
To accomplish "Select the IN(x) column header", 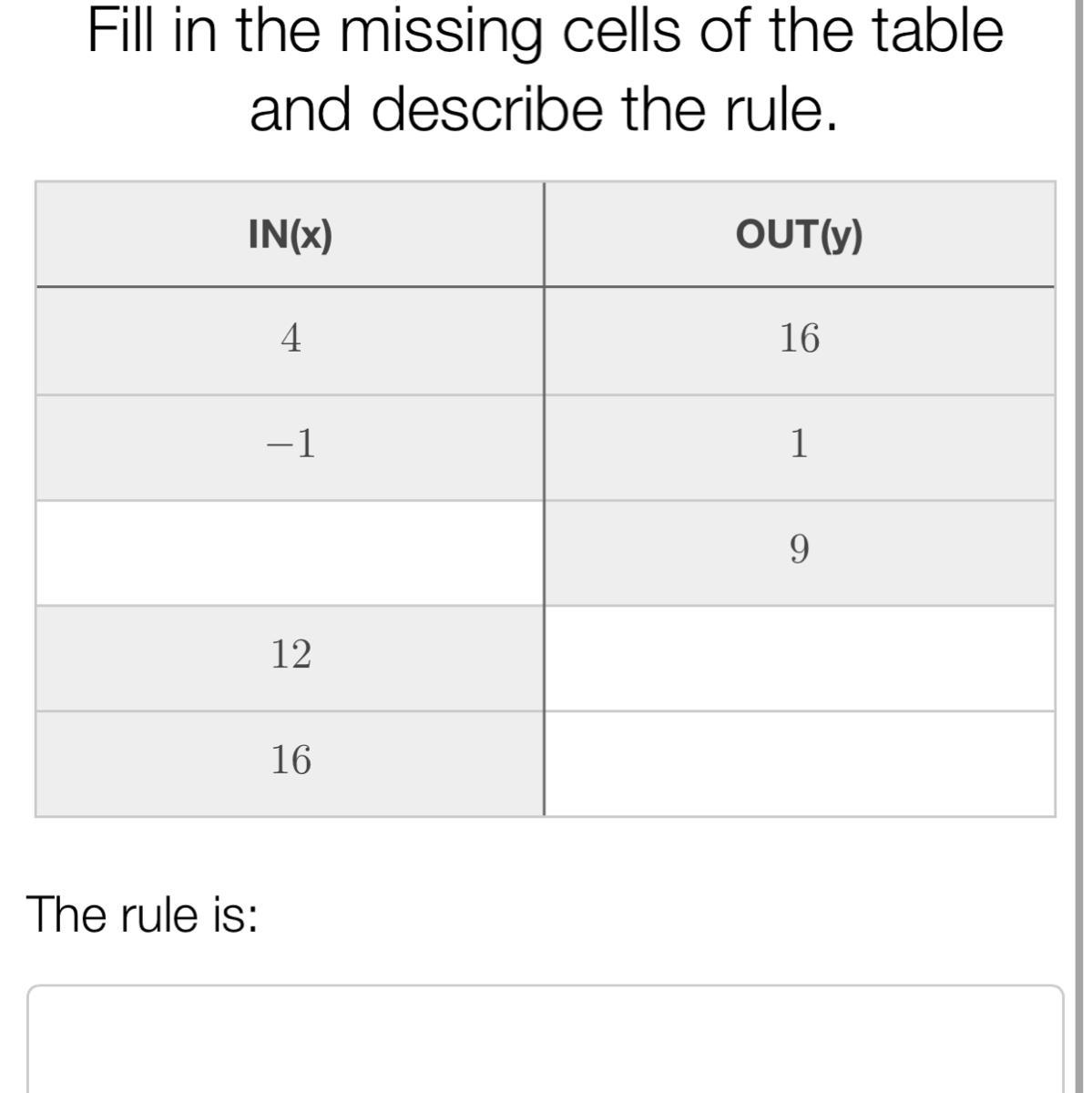I will coord(291,235).
